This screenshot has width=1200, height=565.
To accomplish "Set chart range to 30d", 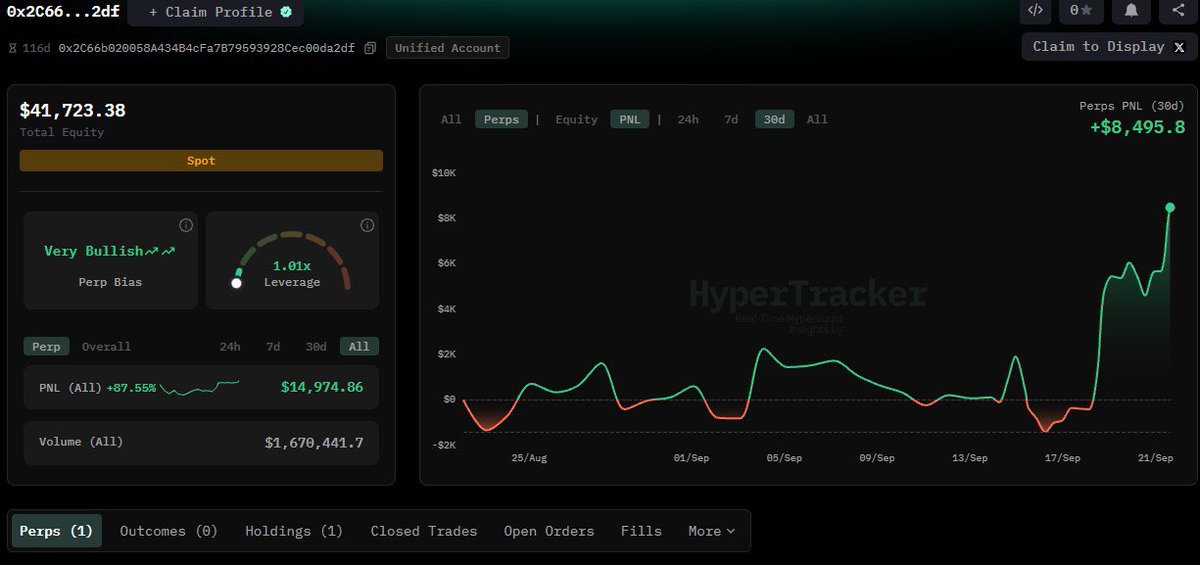I will 774,119.
